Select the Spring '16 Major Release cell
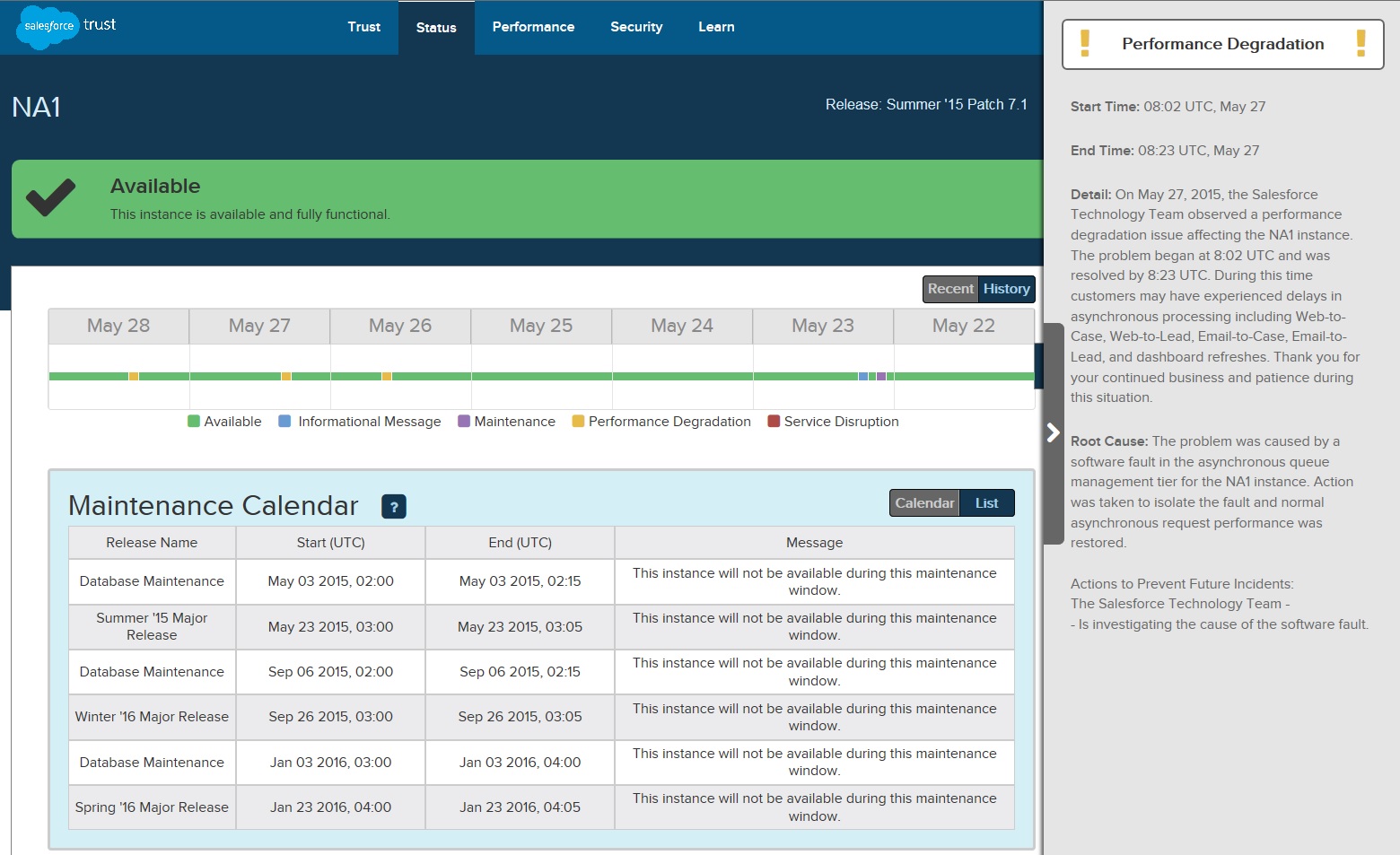The image size is (1400, 855). (152, 807)
